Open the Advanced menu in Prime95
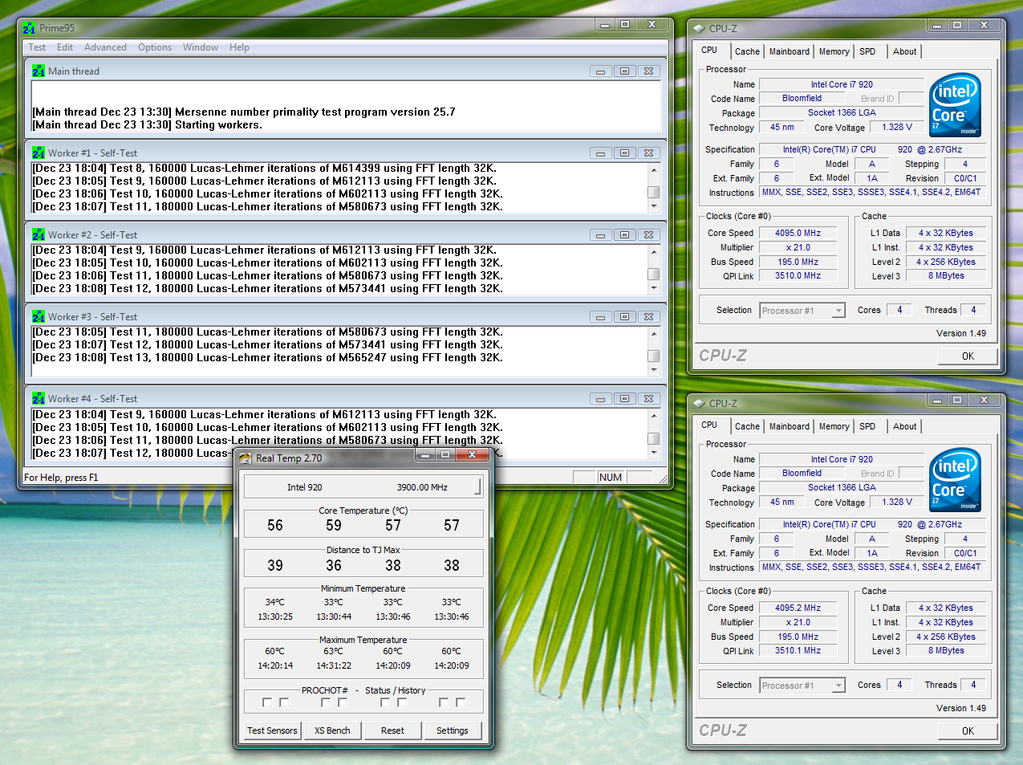Image resolution: width=1023 pixels, height=765 pixels. coord(105,47)
